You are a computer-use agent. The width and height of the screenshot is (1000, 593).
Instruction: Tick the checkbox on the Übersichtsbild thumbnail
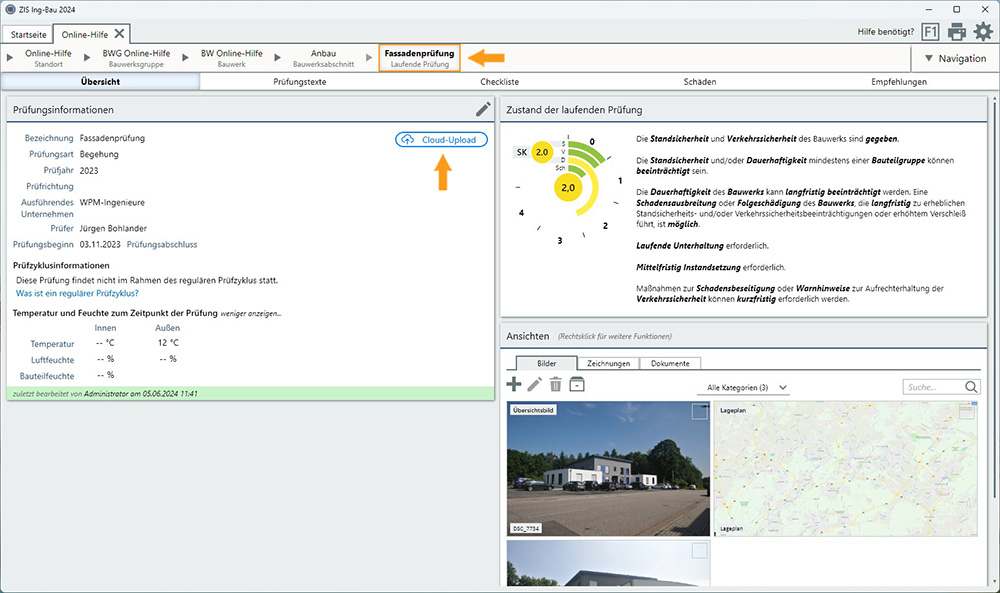699,412
